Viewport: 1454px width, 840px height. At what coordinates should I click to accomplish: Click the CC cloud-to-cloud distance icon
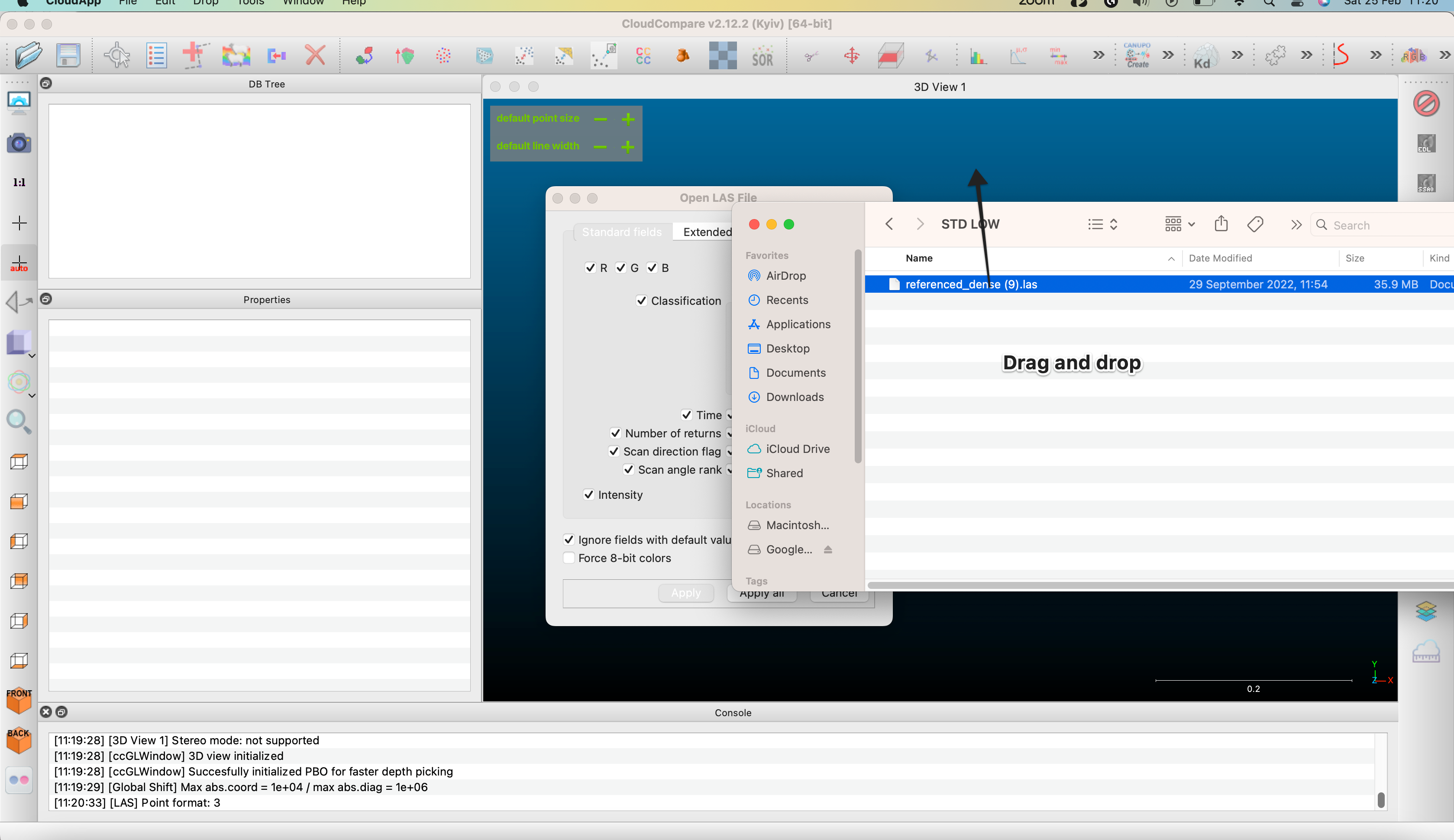[x=643, y=55]
